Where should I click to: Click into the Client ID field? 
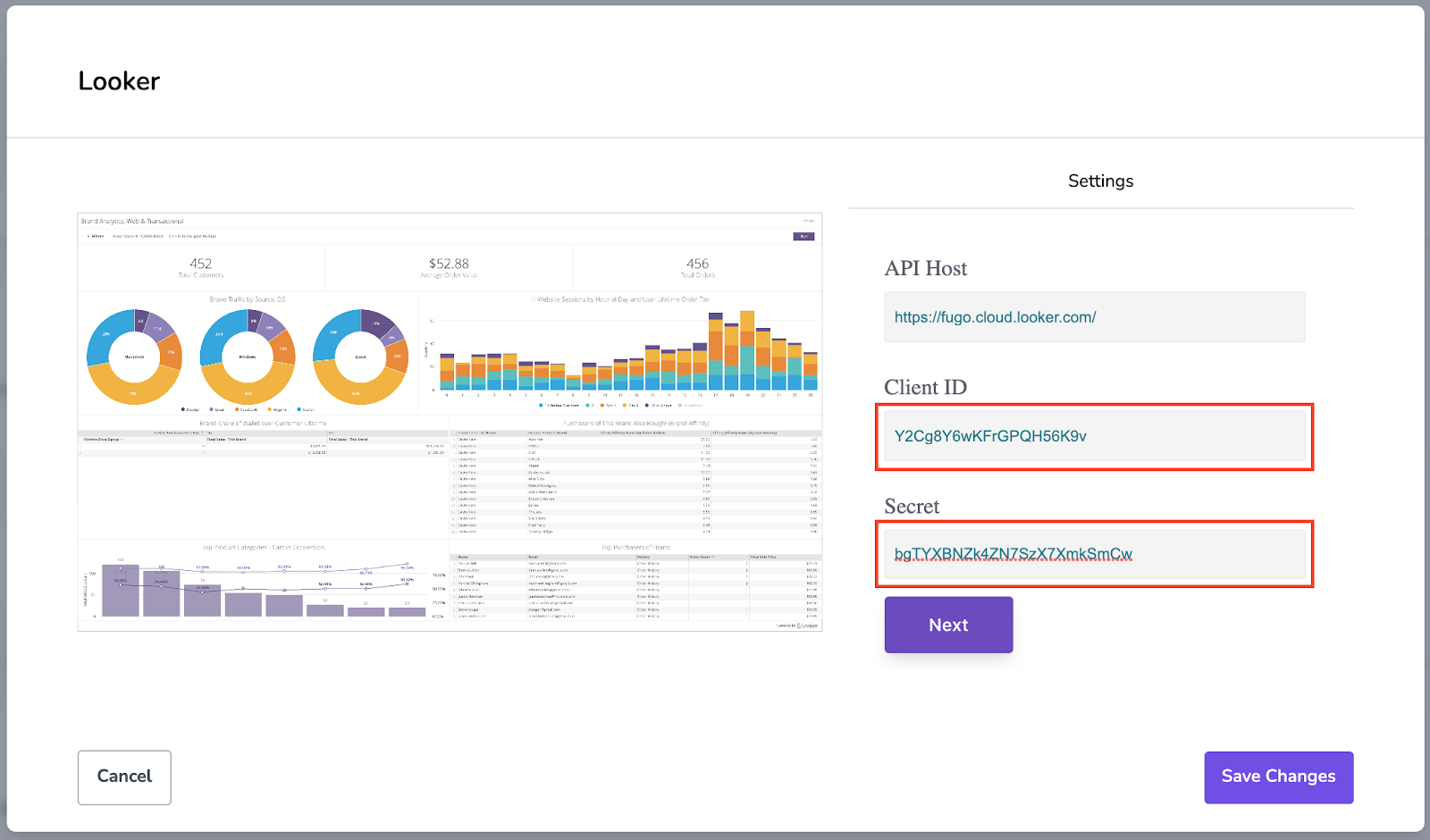pyautogui.click(x=1094, y=436)
